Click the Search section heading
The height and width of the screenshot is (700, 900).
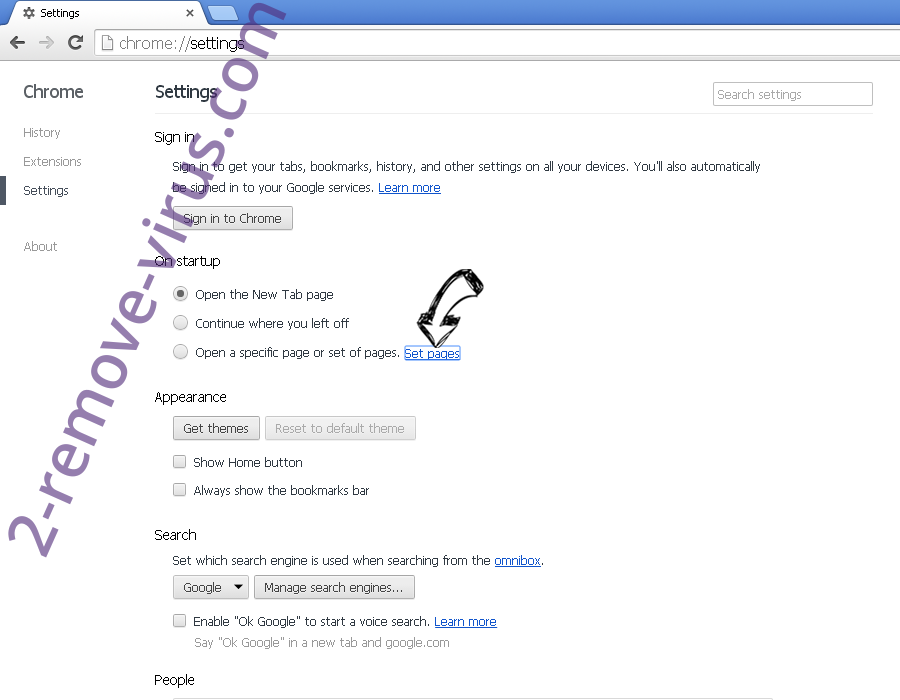pyautogui.click(x=175, y=535)
